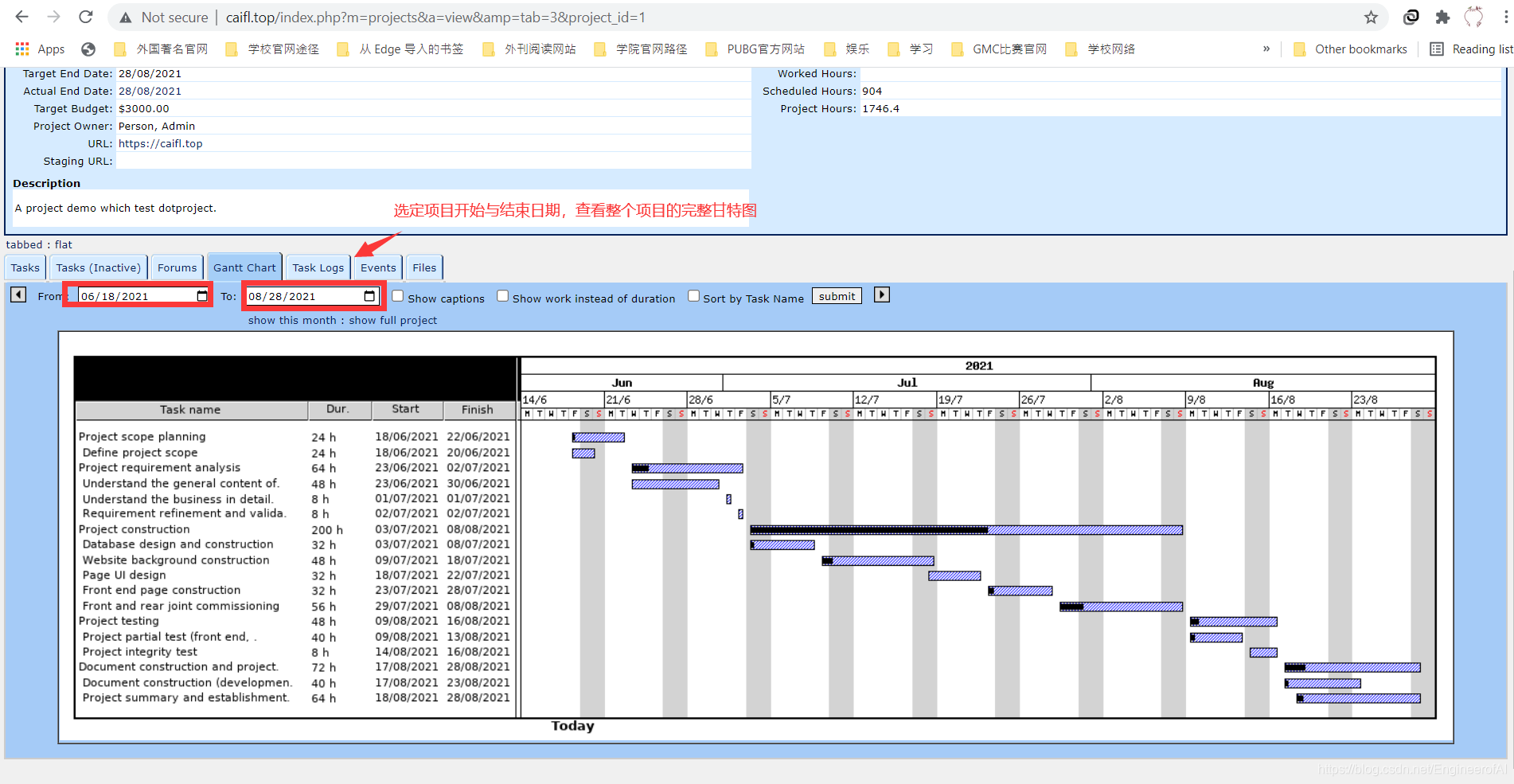Image resolution: width=1514 pixels, height=784 pixels.
Task: Click the Project owner Person, Admin text
Action: [x=157, y=126]
